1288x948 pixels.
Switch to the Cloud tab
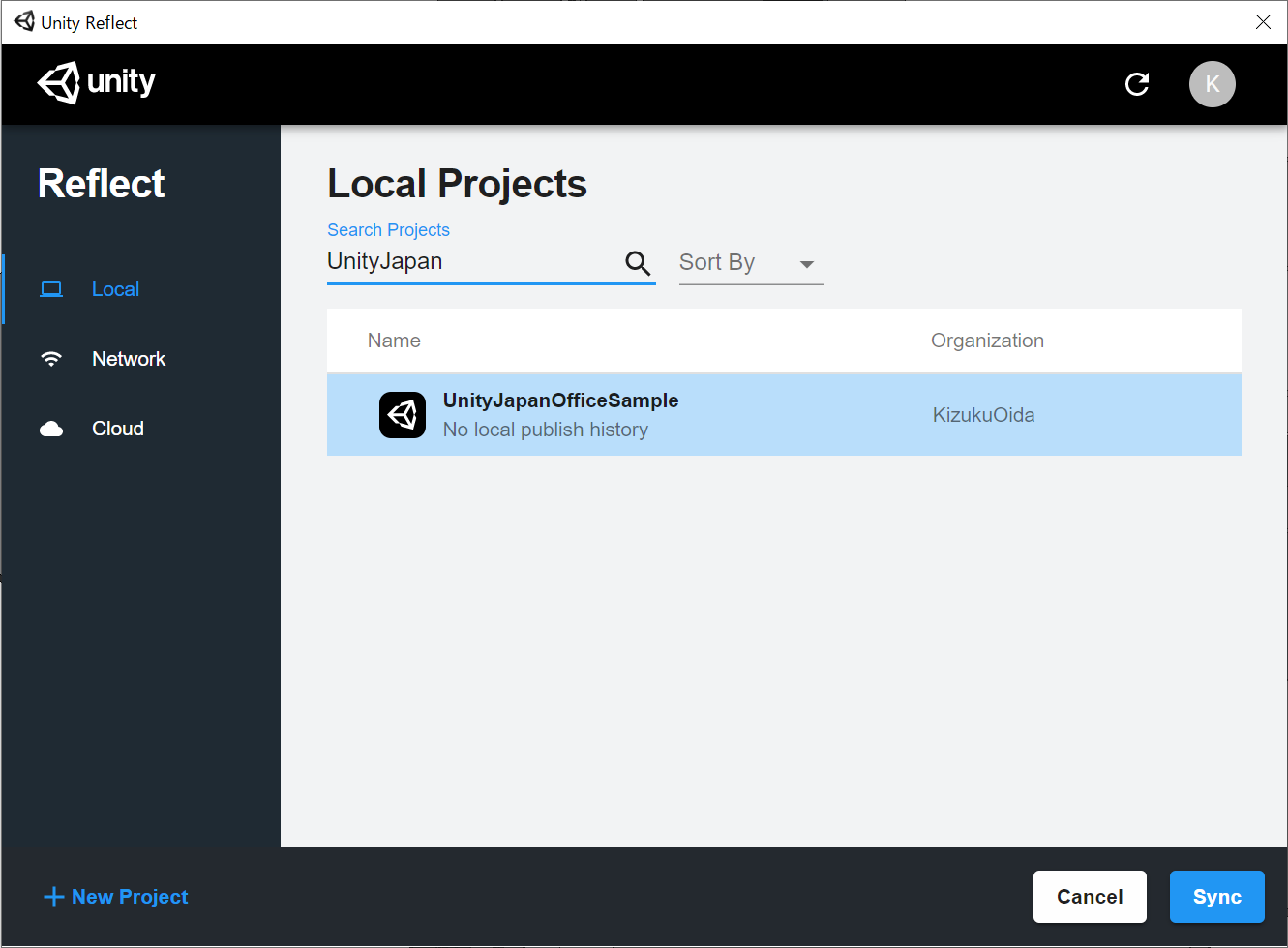click(x=118, y=429)
